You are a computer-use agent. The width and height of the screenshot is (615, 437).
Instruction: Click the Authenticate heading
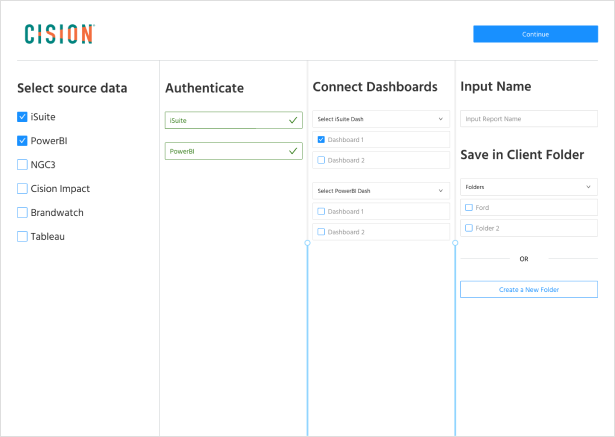point(204,88)
